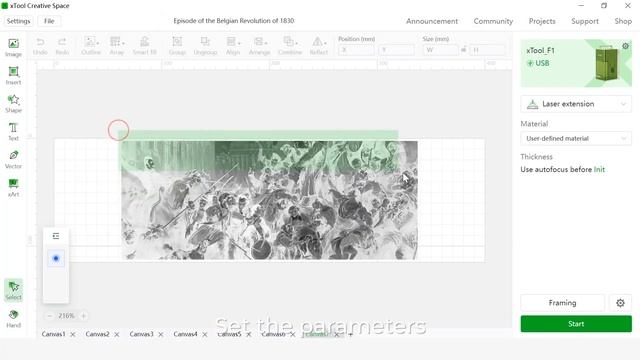Open the Settings menu
Viewport: 640px width, 360px height.
pos(18,21)
